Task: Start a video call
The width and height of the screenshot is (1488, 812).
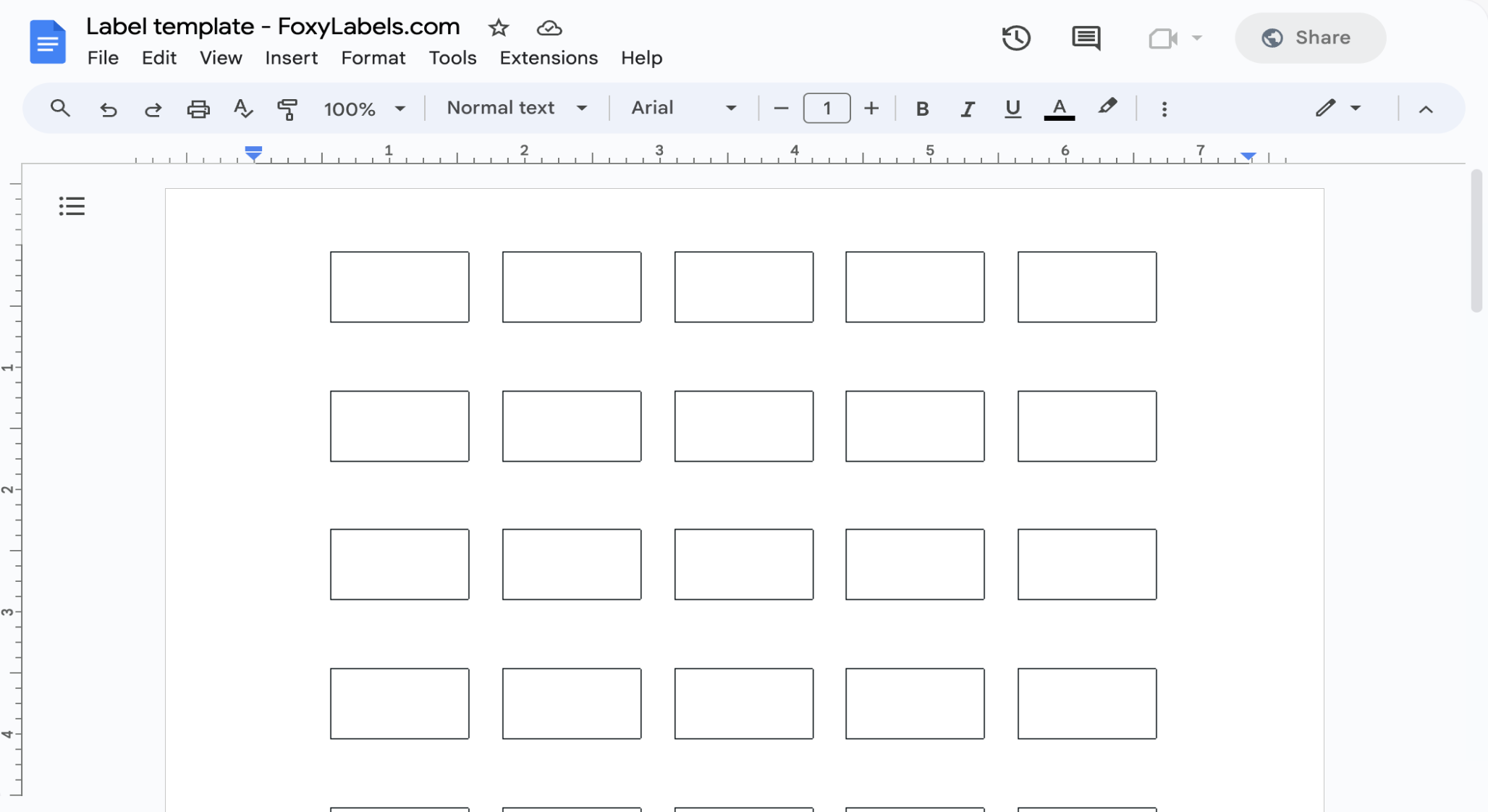Action: (x=1162, y=38)
